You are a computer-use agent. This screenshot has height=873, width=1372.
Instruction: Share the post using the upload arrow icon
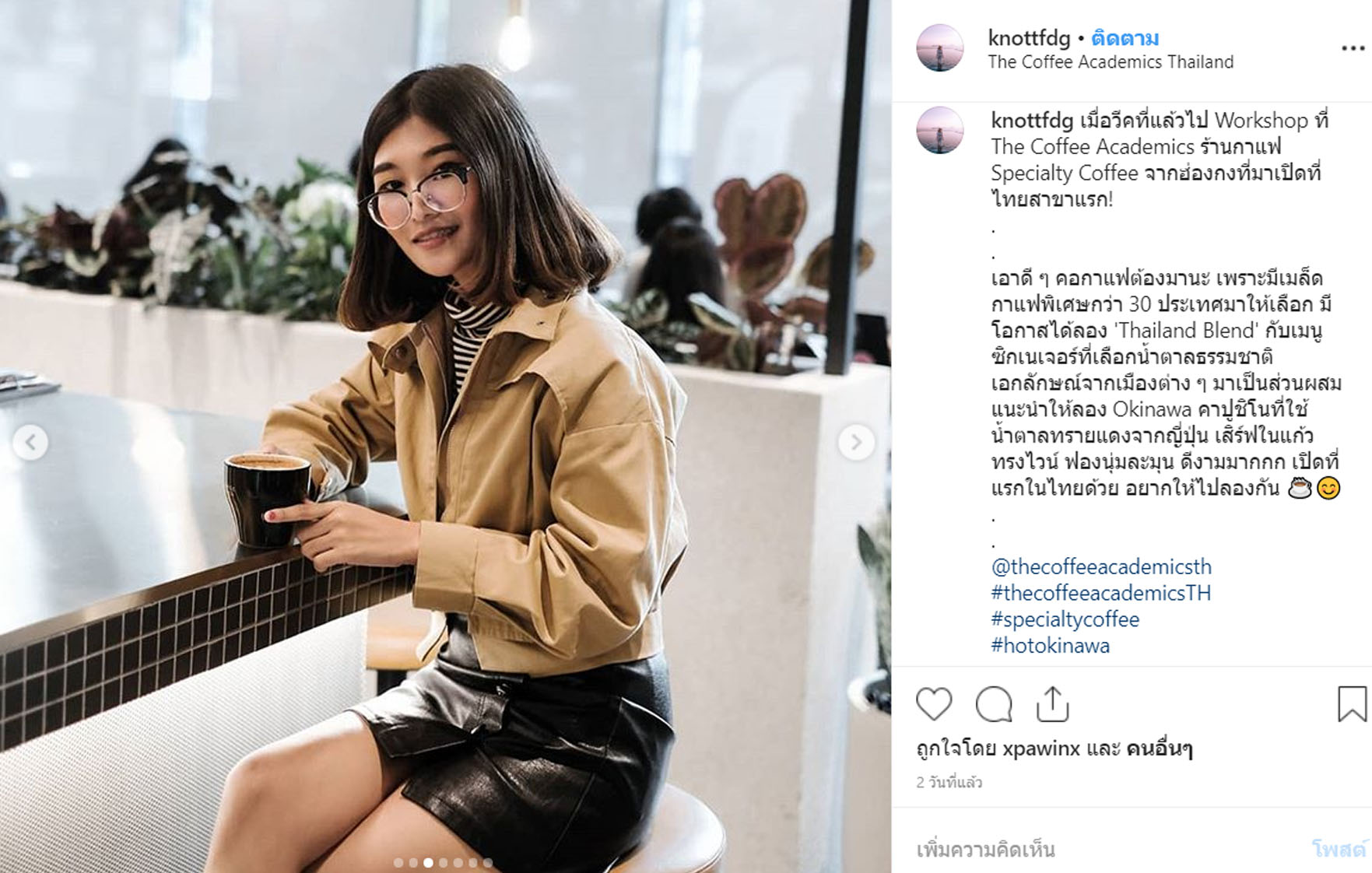pyautogui.click(x=1052, y=704)
